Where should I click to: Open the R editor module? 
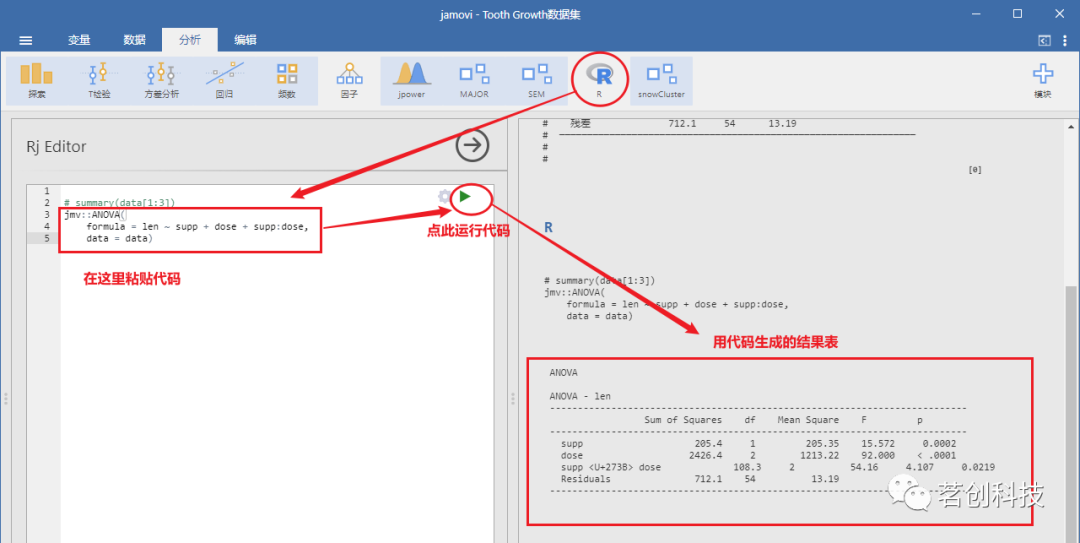click(599, 79)
